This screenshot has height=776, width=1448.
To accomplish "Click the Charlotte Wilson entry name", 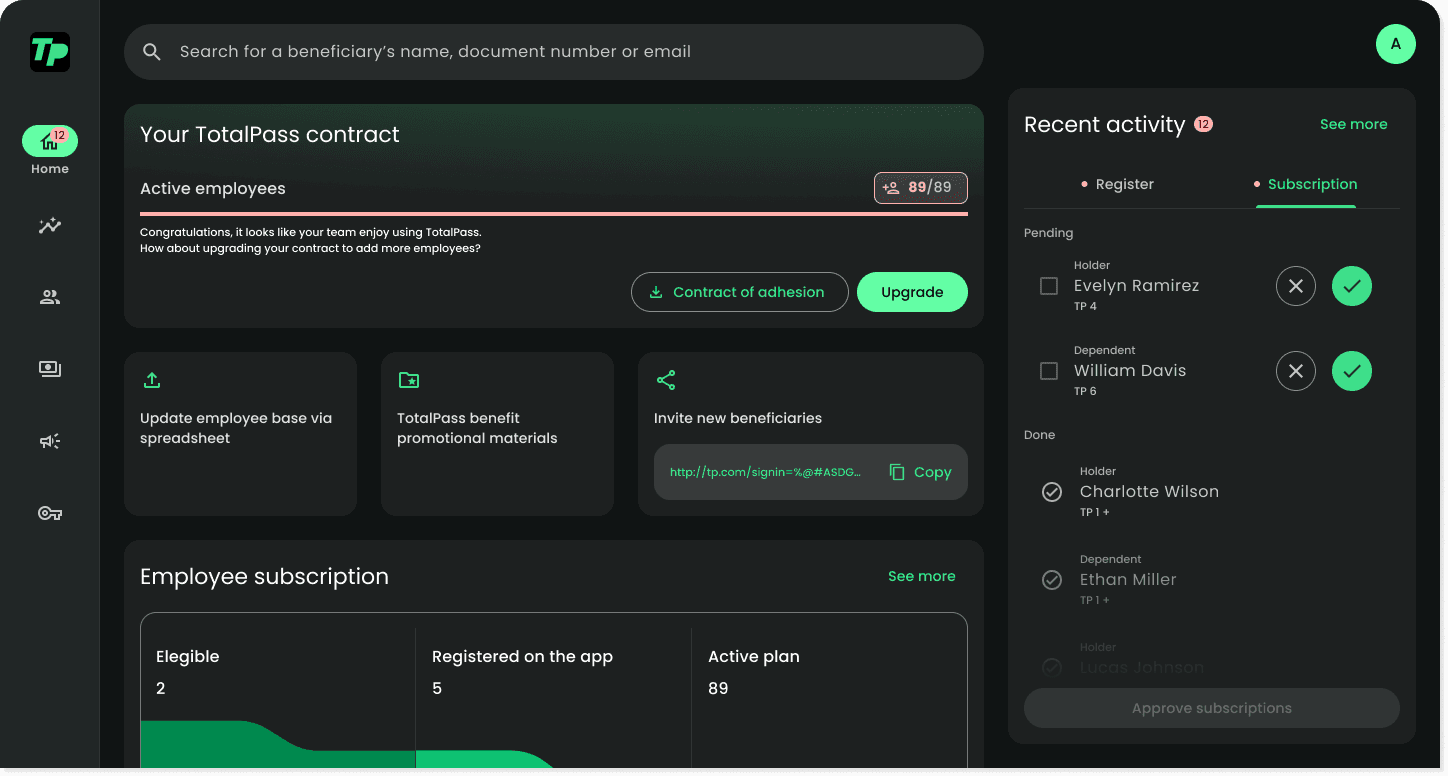I will tap(1149, 492).
